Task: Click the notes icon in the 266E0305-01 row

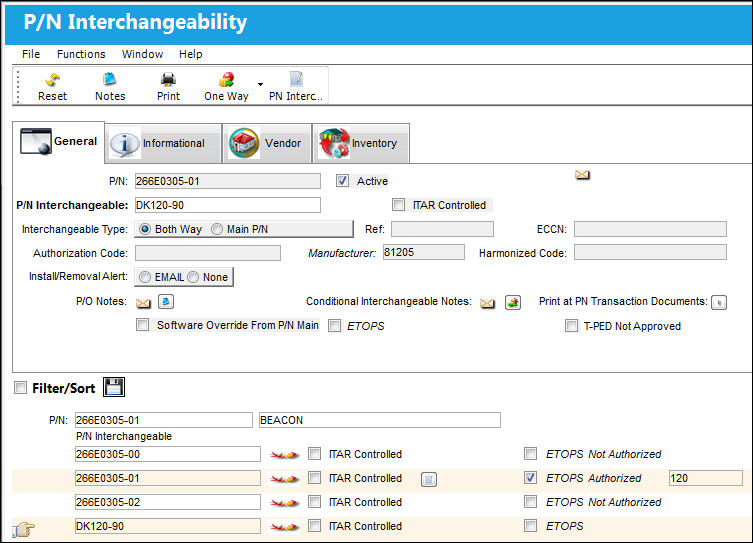Action: [429, 479]
